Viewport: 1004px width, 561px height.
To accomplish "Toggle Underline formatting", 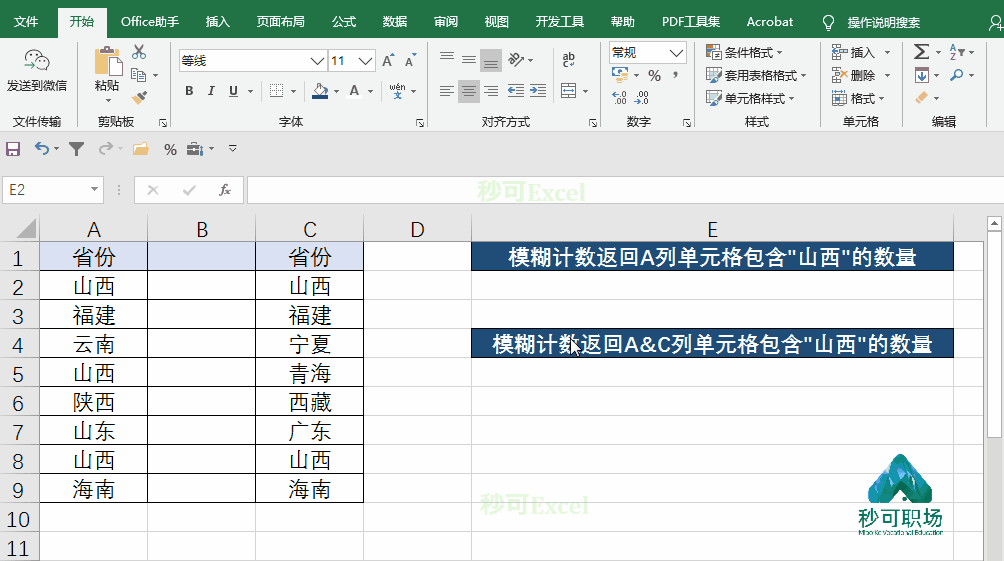I will click(233, 91).
